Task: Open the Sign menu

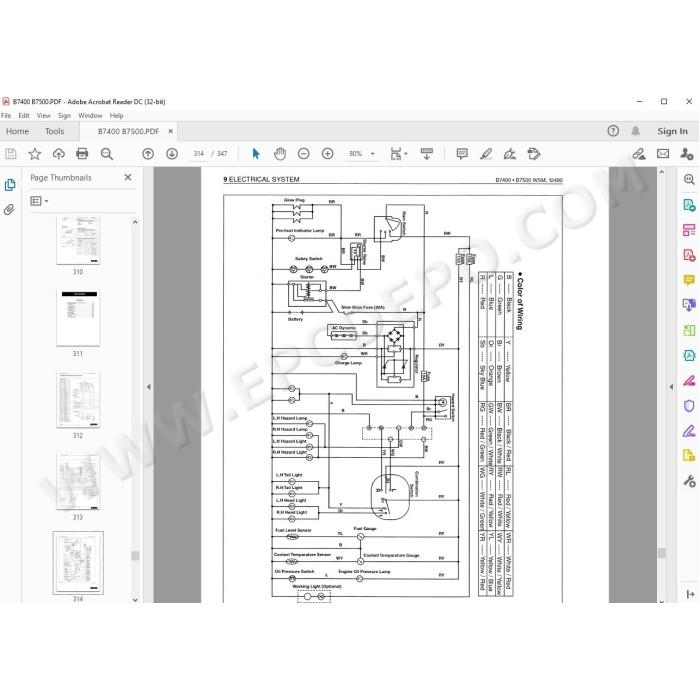Action: tap(64, 116)
